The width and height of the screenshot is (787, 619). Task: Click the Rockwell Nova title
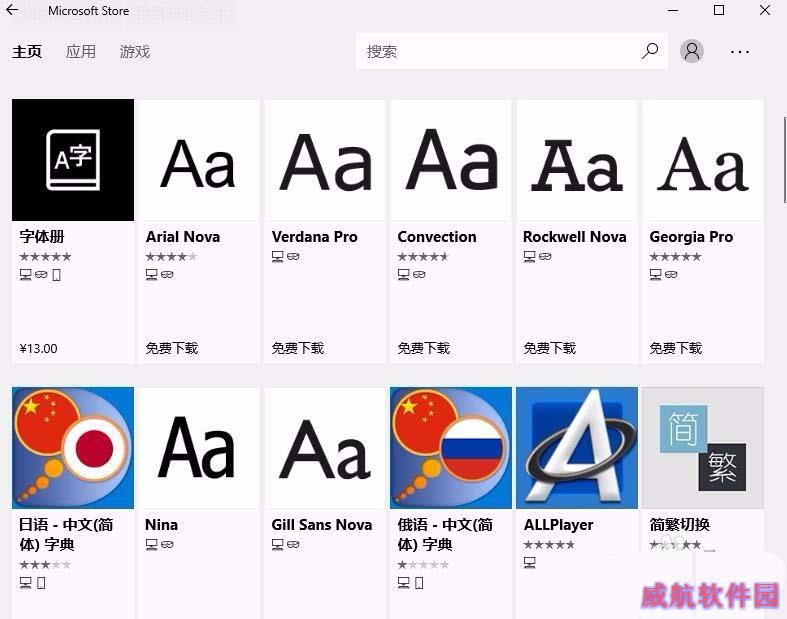point(575,236)
